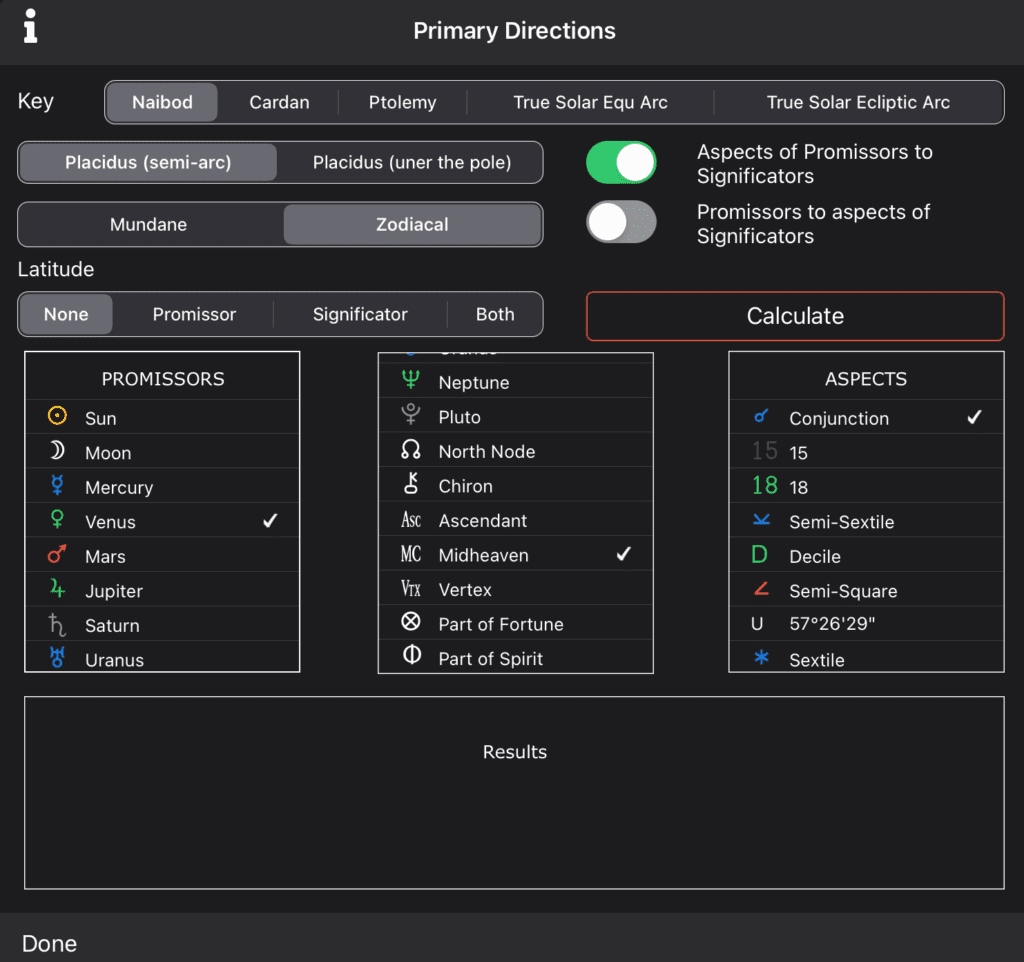Screen dimensions: 1024x962
Task: Select the True Solar Equ Arc key
Action: pyautogui.click(x=590, y=101)
